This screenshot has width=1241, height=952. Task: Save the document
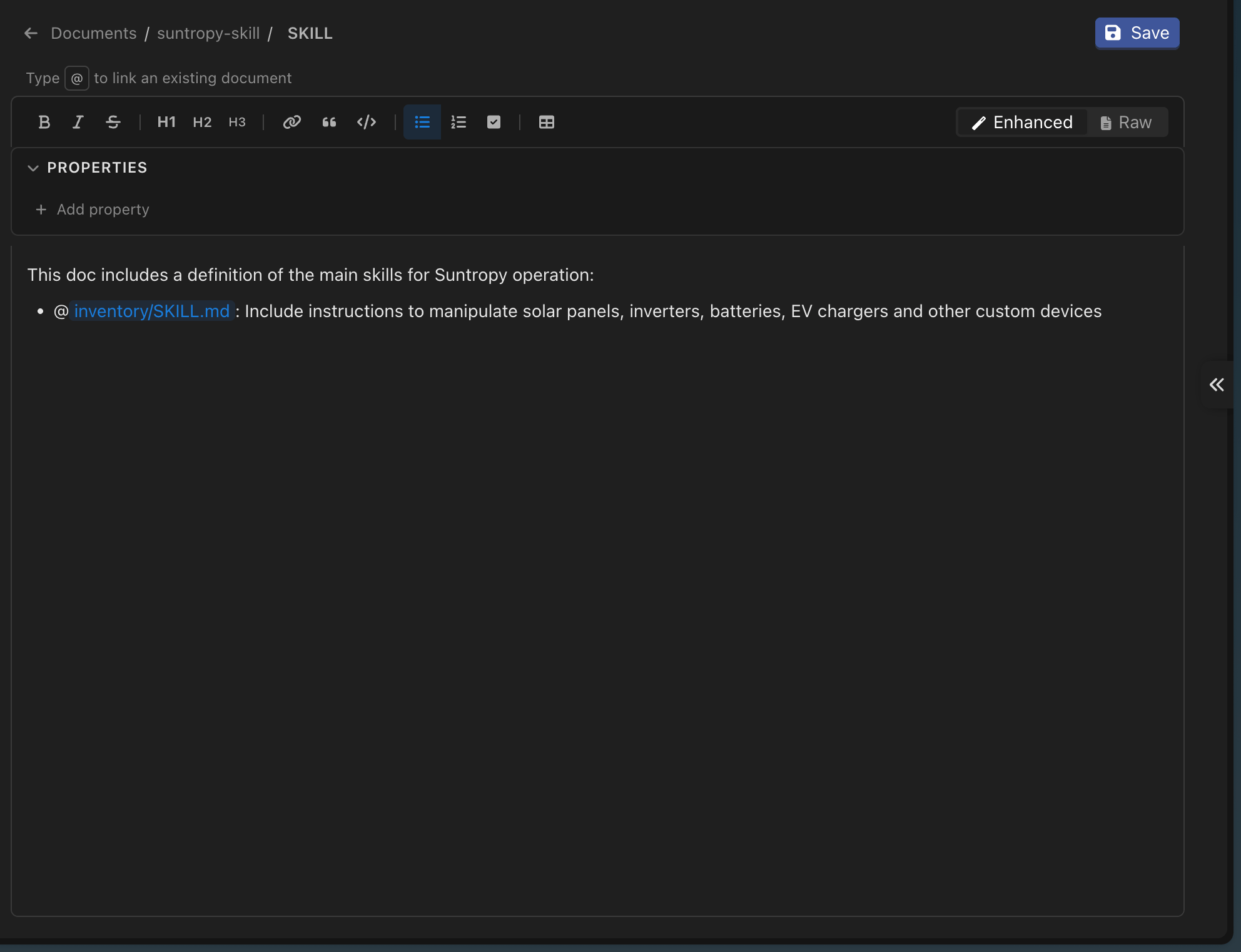pos(1137,33)
